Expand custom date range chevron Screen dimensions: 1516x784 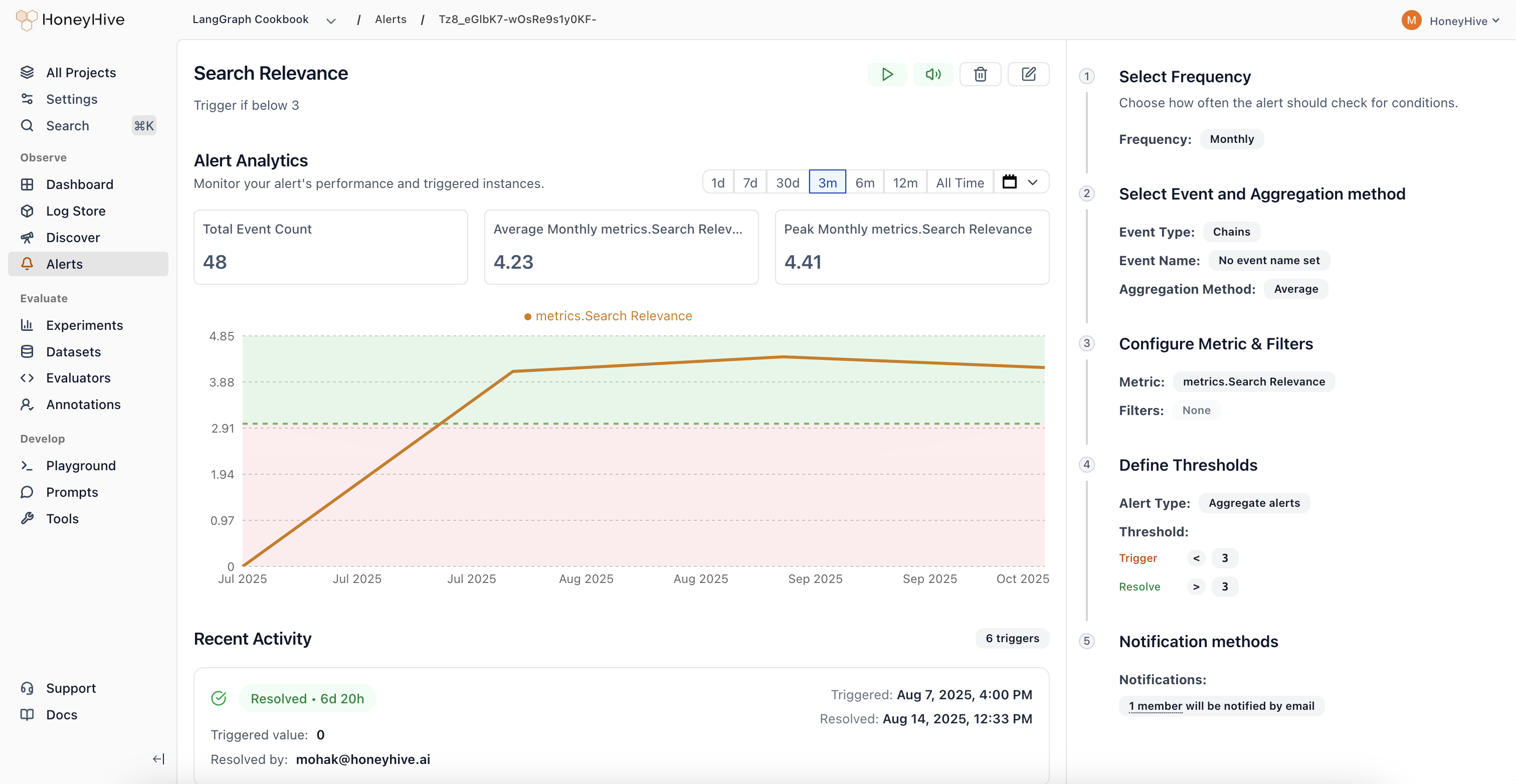[1033, 182]
